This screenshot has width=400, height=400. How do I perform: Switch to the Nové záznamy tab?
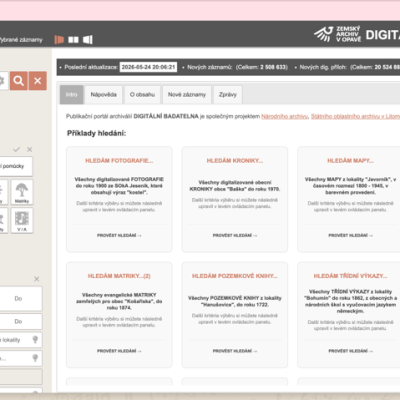click(187, 95)
